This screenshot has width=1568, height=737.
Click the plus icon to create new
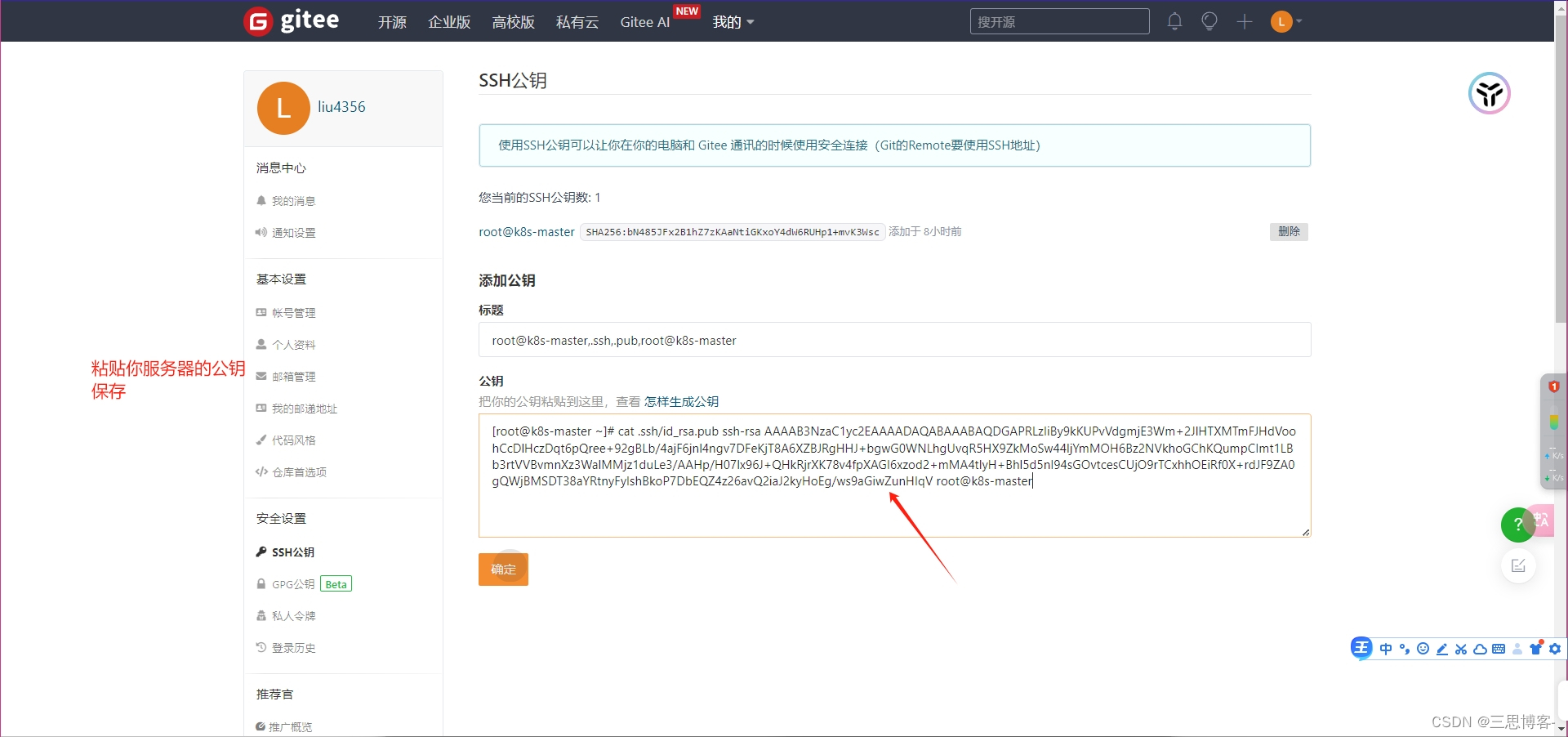pos(1244,21)
